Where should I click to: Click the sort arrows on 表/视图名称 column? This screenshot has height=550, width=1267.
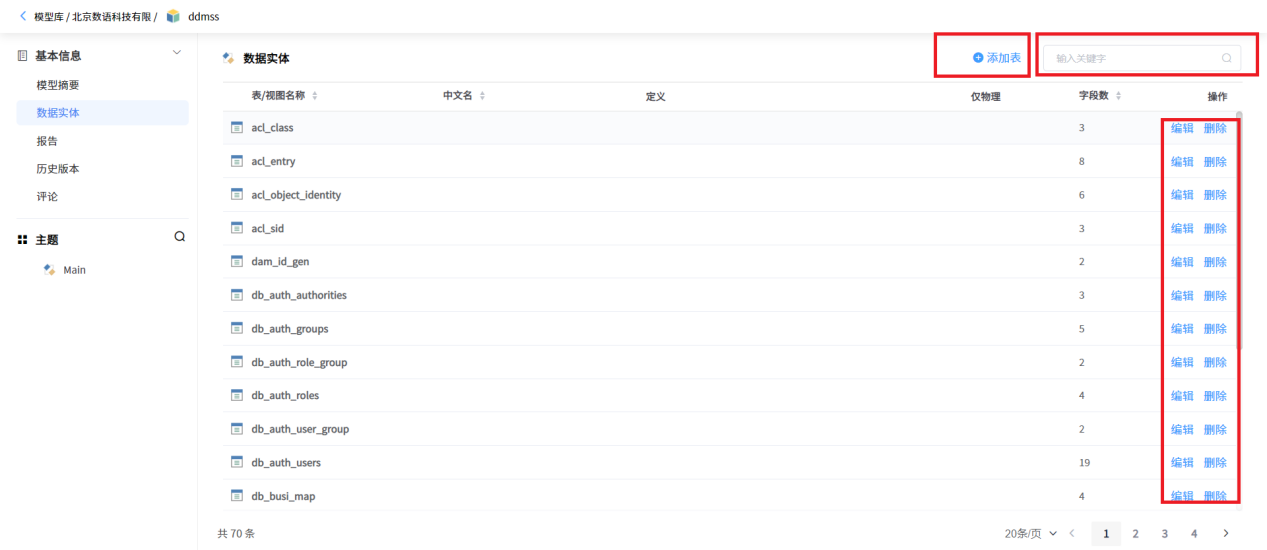pos(315,96)
